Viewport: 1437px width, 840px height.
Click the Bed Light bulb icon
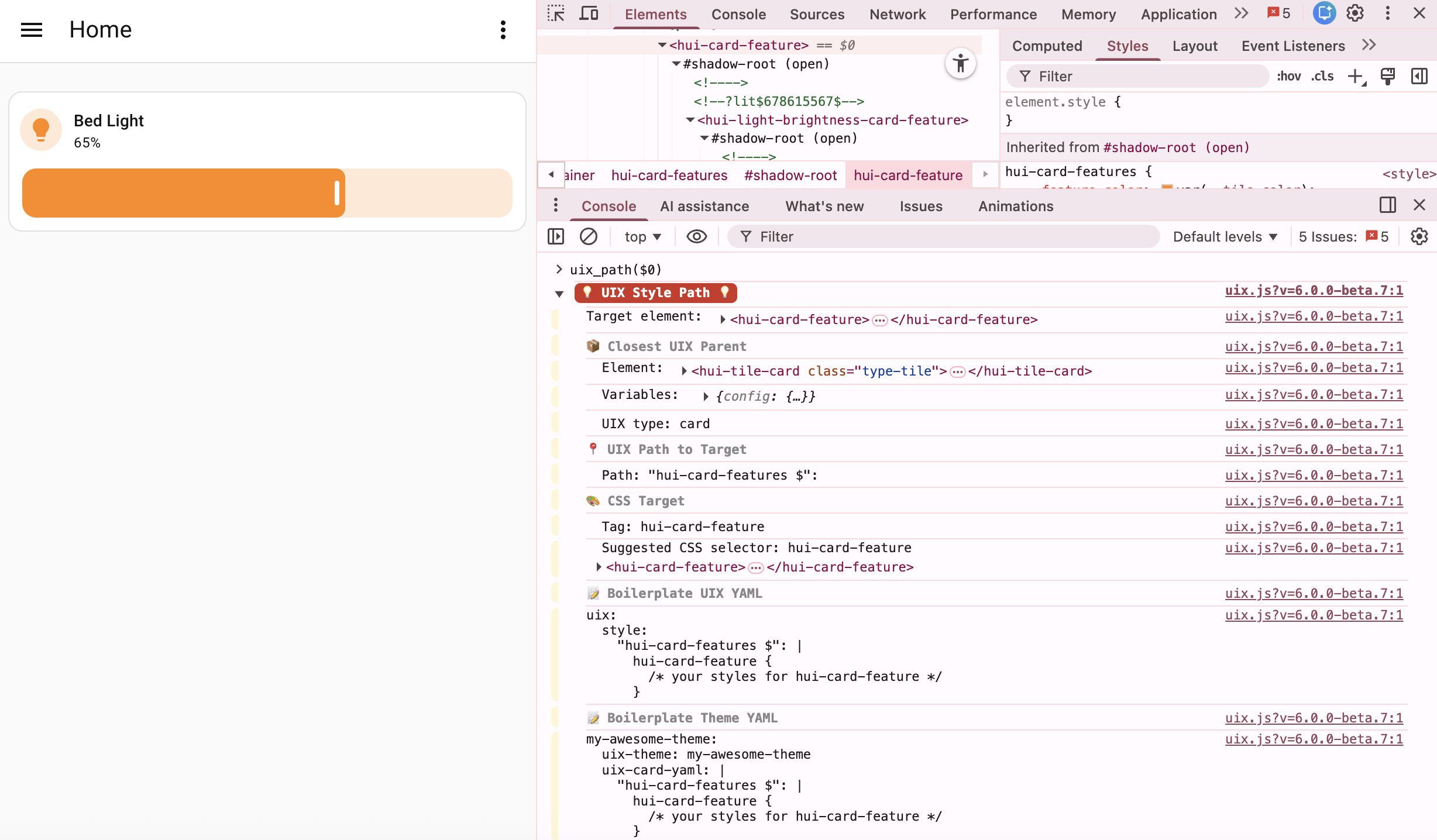(41, 130)
